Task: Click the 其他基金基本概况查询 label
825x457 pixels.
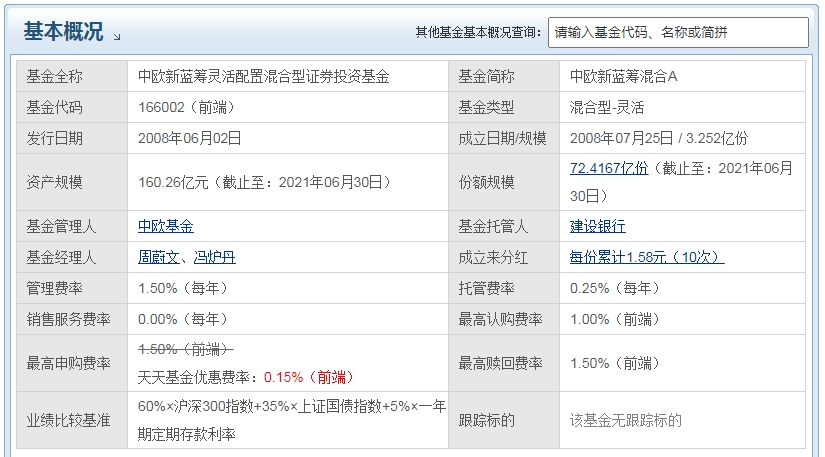Action: [479, 33]
